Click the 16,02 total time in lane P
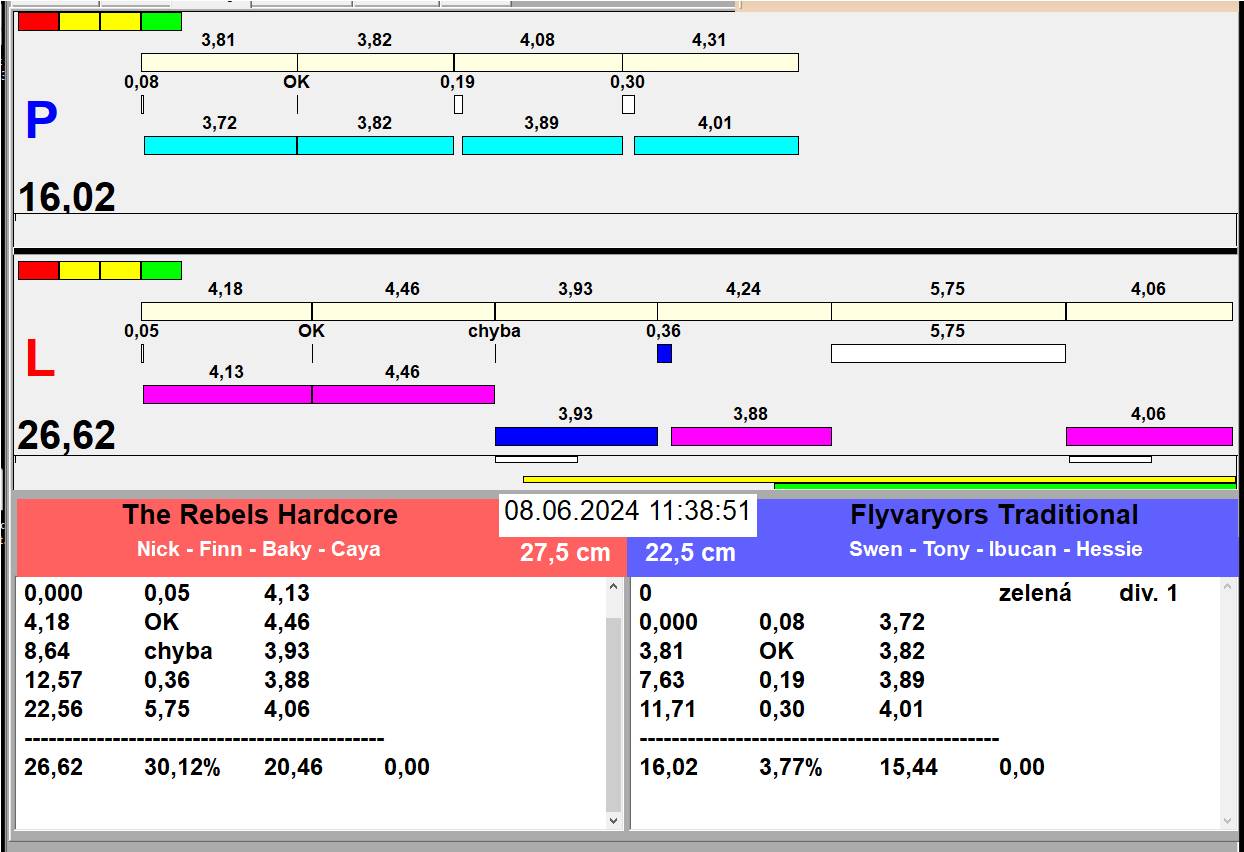This screenshot has width=1244, height=852. tap(67, 197)
